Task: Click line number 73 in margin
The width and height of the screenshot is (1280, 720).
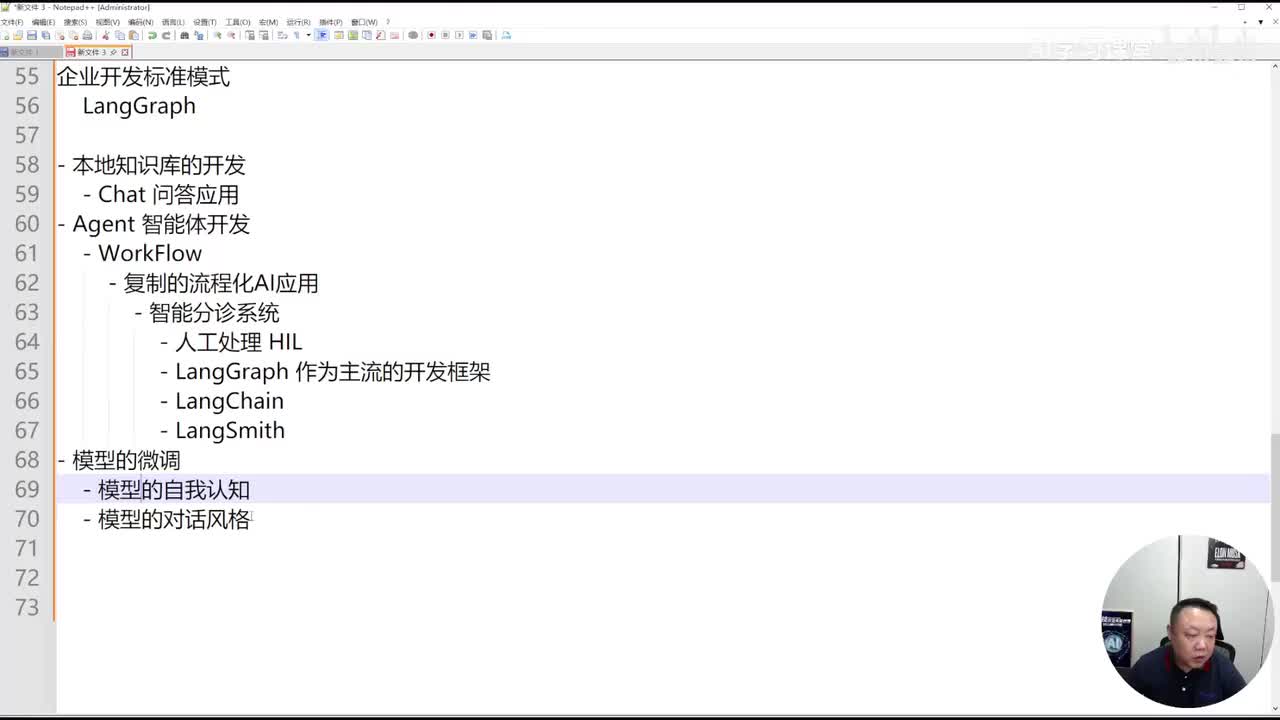Action: point(27,607)
